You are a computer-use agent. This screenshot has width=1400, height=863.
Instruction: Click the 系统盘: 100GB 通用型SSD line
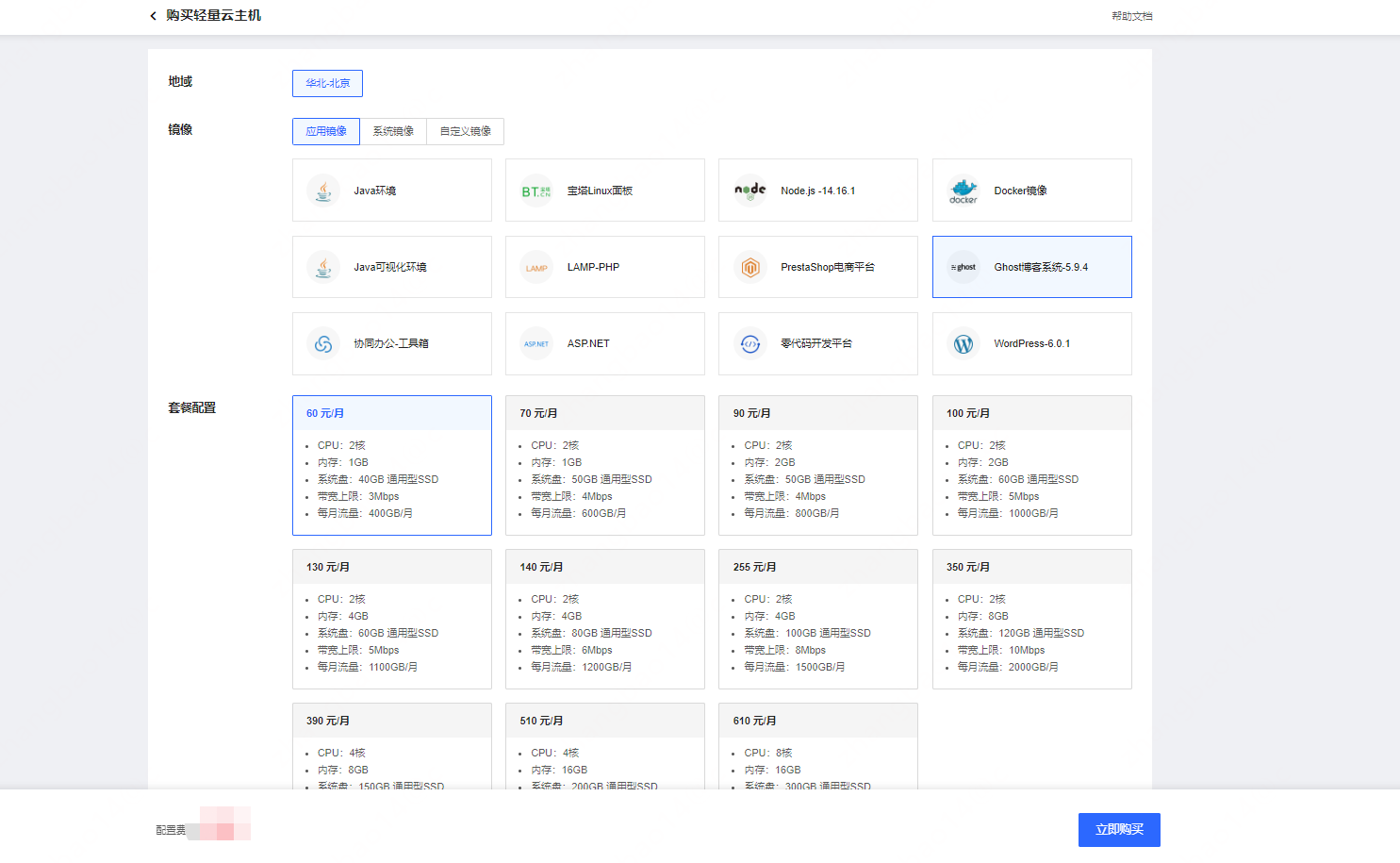808,633
